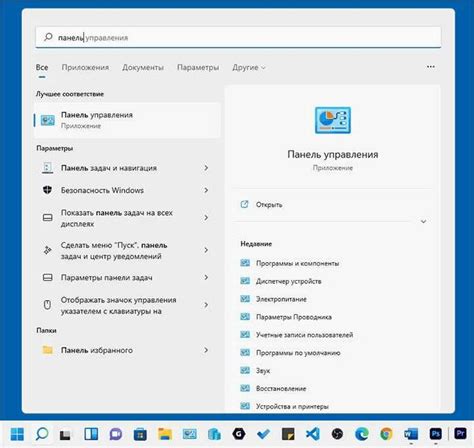Viewport: 474px width, 448px height.
Task: Open Microsoft Store from the taskbar
Action: click(140, 434)
